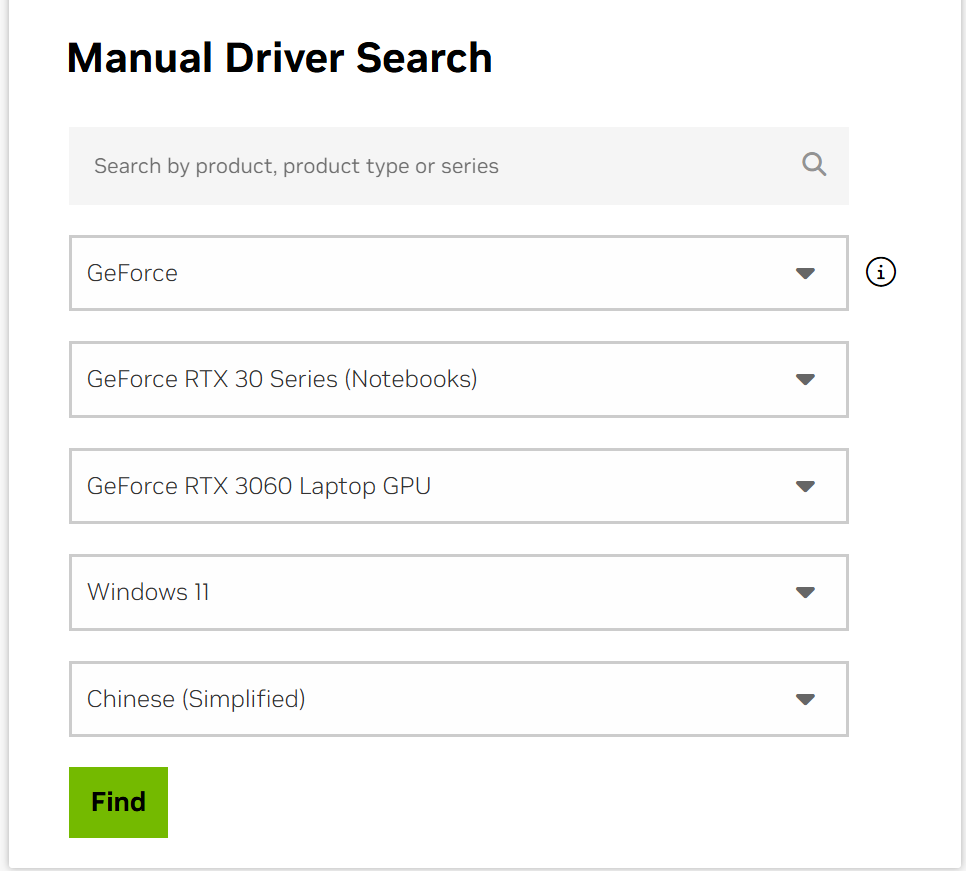Viewport: 966px width, 871px height.
Task: Click the RTX 30 Series dropdown arrow
Action: tap(805, 379)
